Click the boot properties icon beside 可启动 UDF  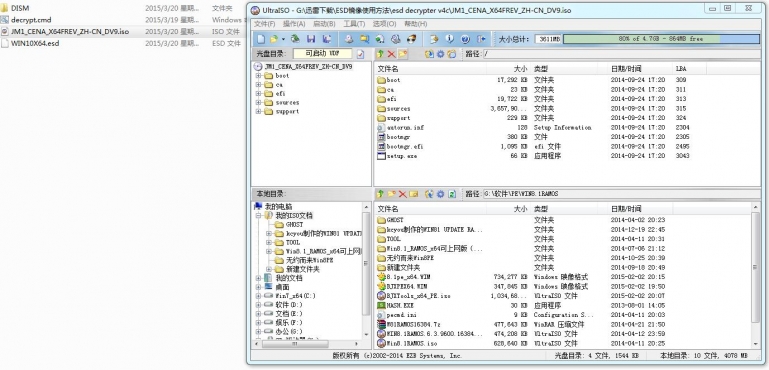point(360,54)
